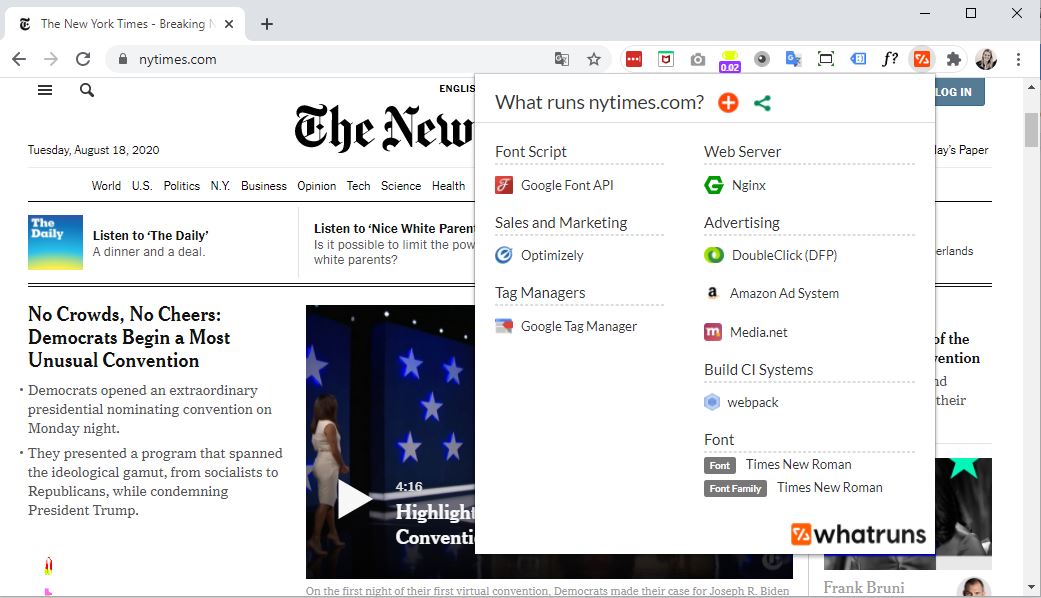Click the Google Tag Manager icon
This screenshot has height=598, width=1041.
pos(504,326)
